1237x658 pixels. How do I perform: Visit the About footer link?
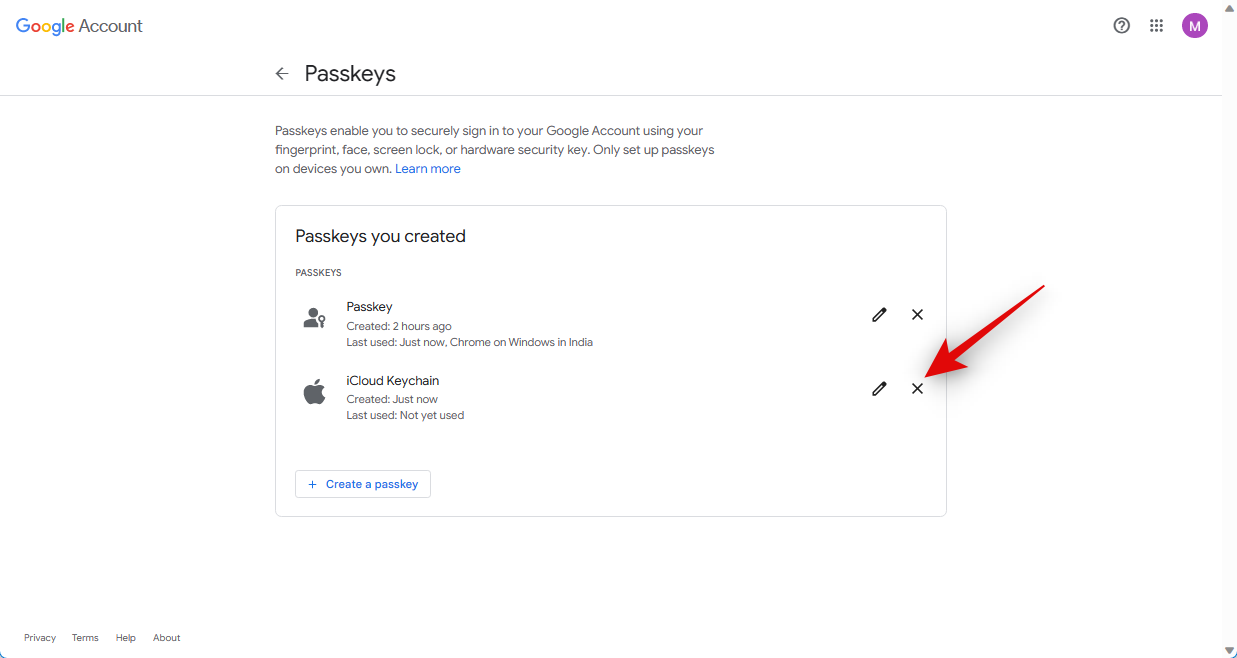[167, 638]
